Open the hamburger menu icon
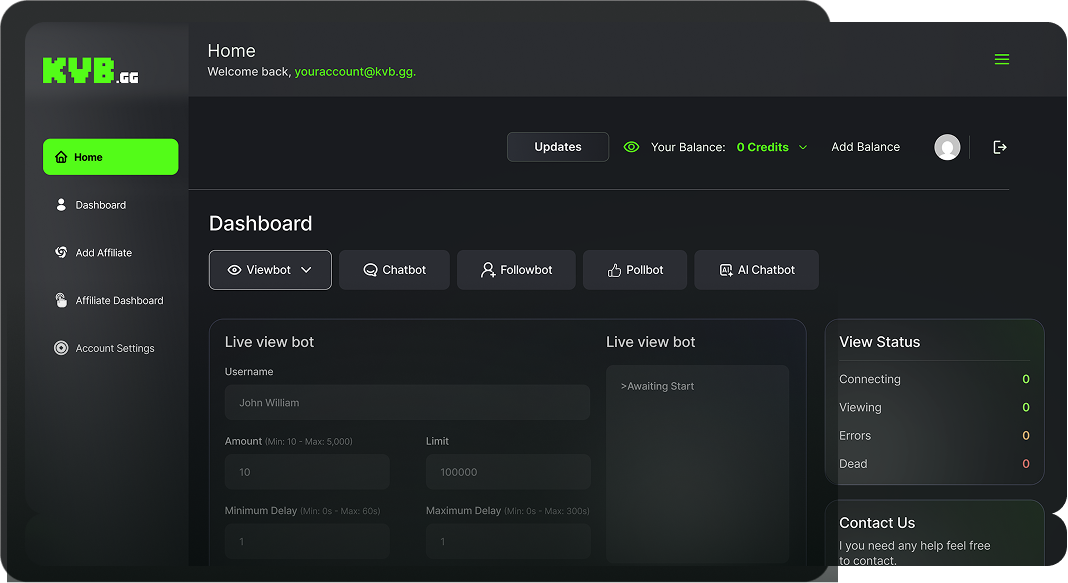The height and width of the screenshot is (583, 1068). click(x=1001, y=59)
